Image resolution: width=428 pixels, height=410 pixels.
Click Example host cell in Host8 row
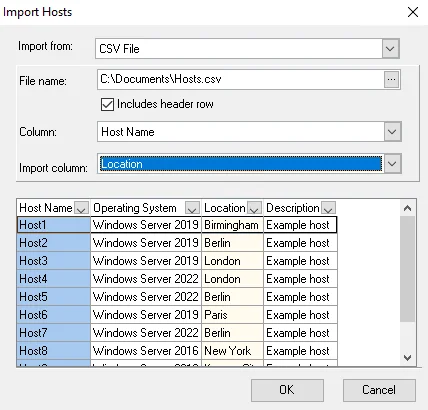[300, 351]
